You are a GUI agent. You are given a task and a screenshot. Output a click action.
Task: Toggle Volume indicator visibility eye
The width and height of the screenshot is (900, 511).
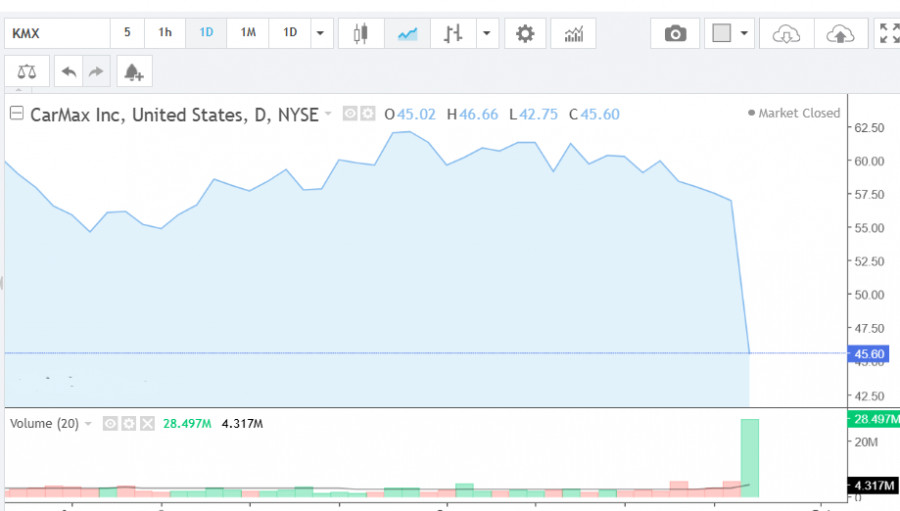pos(110,424)
